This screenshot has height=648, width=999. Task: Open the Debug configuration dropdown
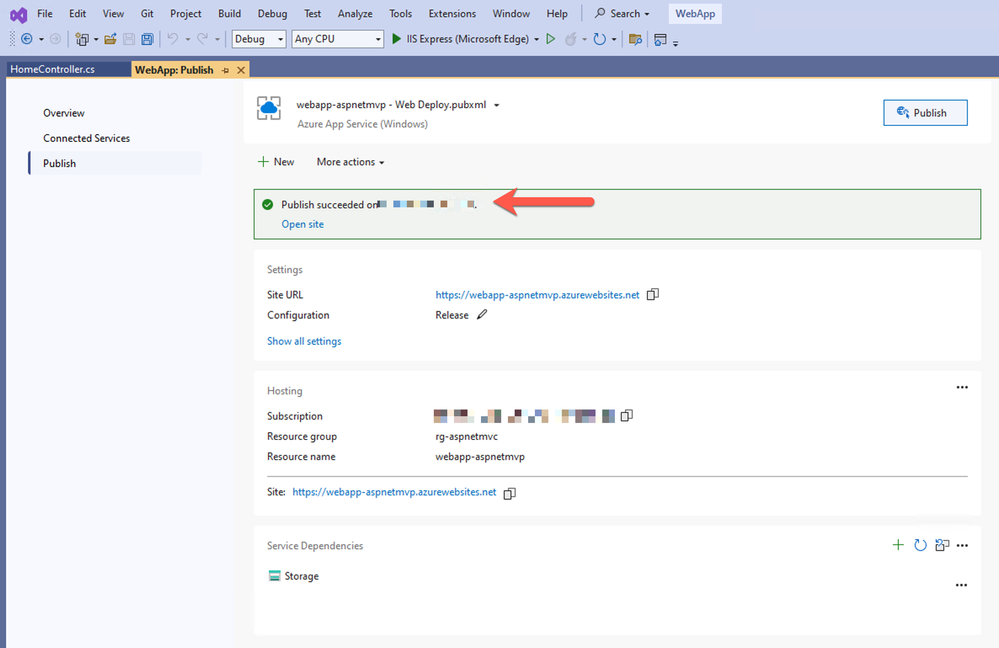point(259,40)
